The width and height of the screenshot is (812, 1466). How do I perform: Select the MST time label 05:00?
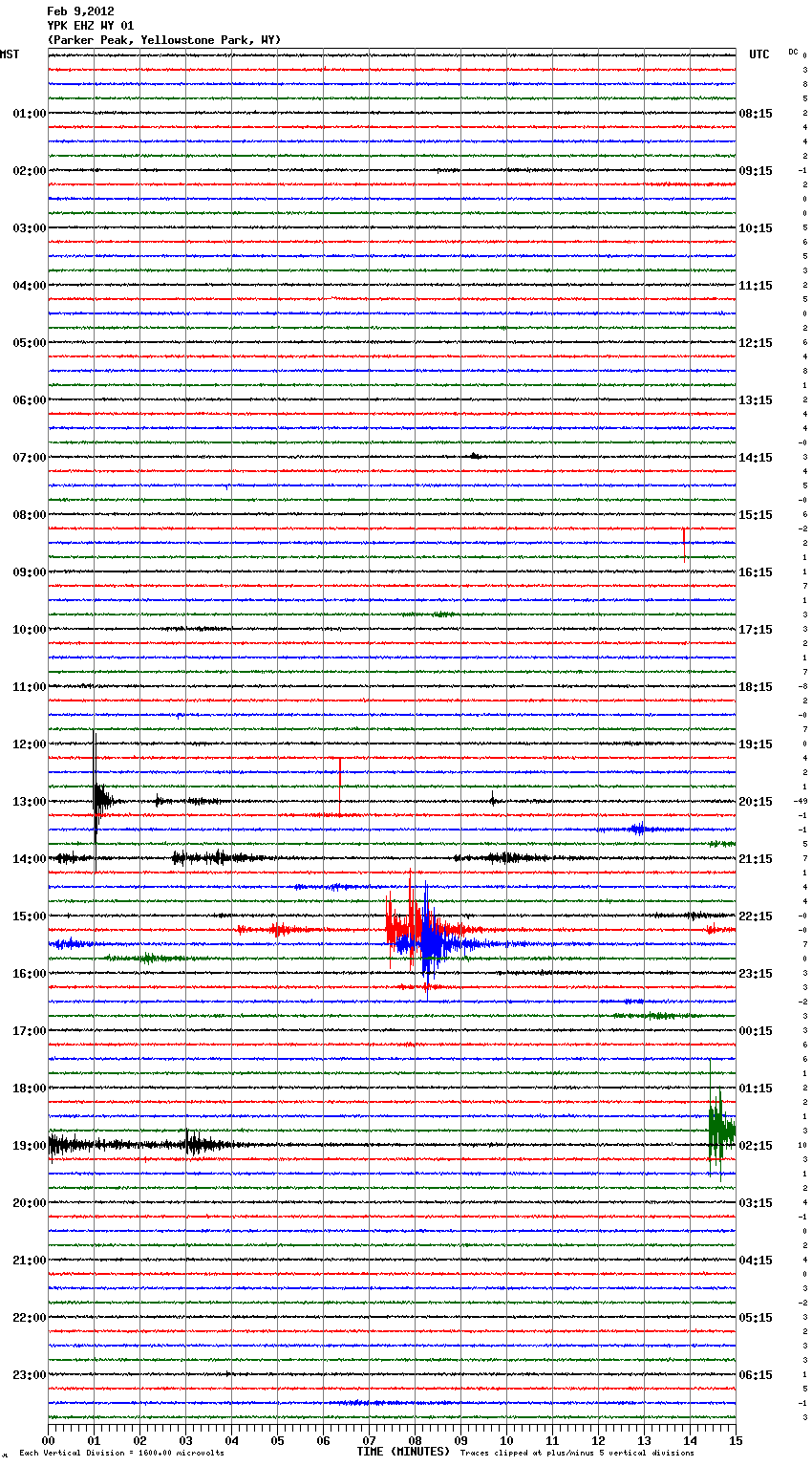point(30,343)
